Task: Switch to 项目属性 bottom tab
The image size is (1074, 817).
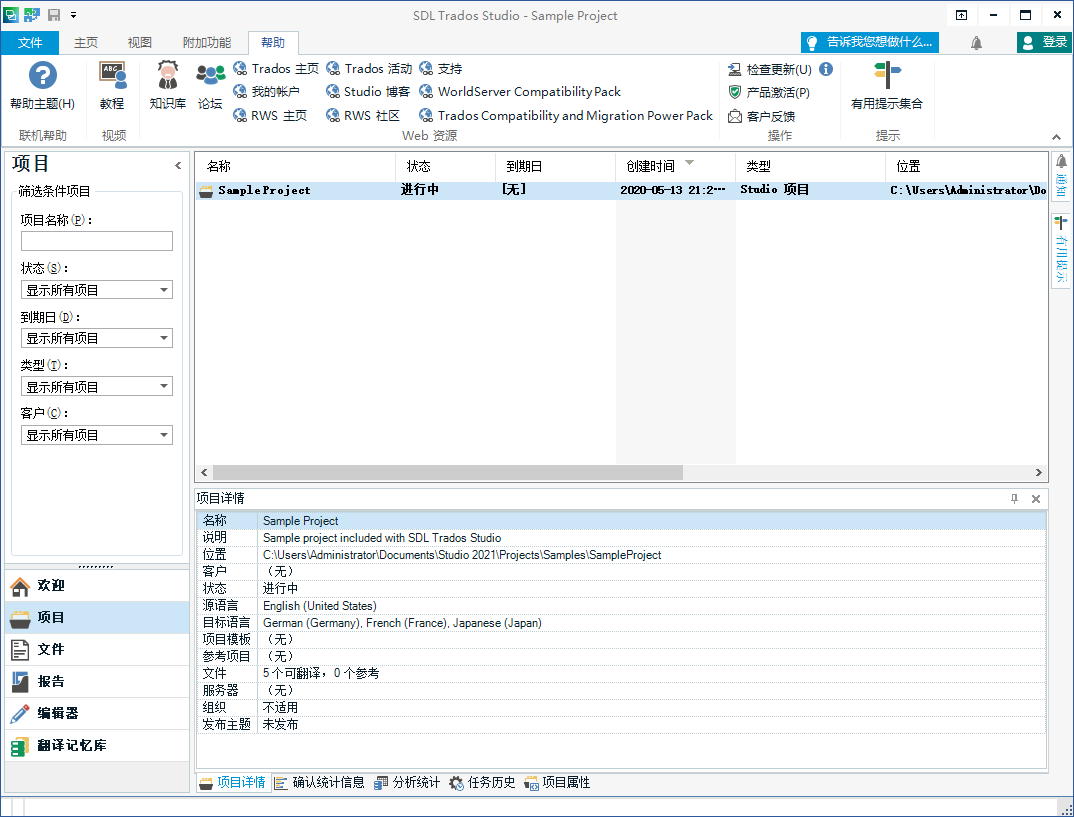Action: pyautogui.click(x=557, y=783)
